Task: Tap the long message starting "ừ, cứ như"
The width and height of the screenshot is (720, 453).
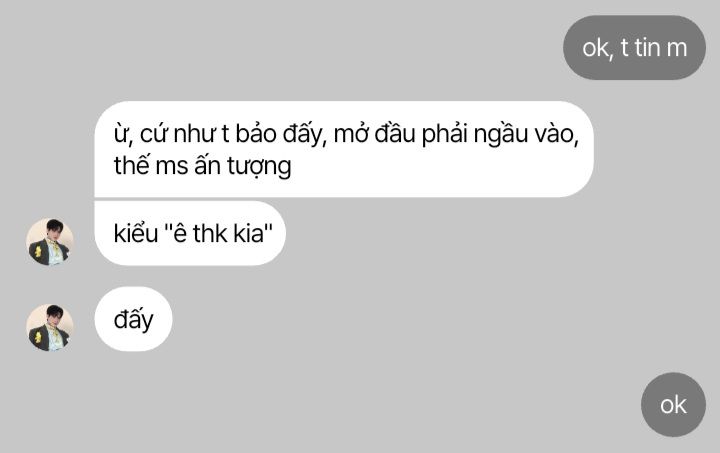Action: [x=344, y=149]
